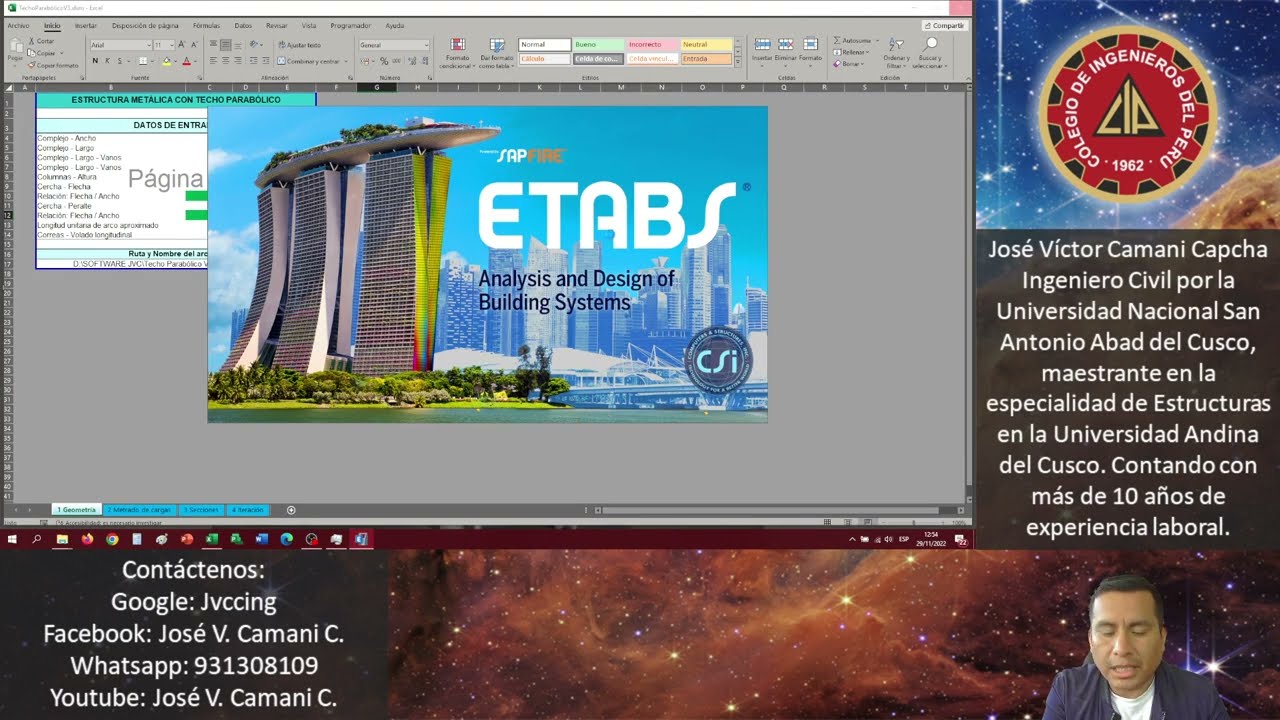Open the Archivo menu tab

pyautogui.click(x=18, y=26)
